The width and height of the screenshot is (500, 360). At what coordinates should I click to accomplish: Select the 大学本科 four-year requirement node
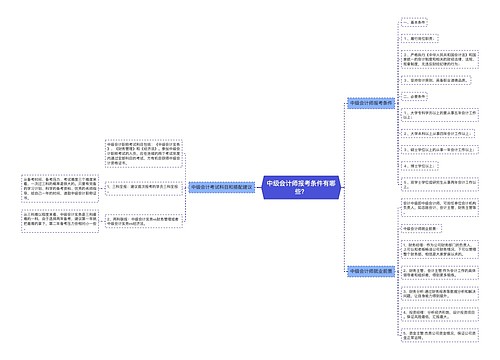pos(438,134)
